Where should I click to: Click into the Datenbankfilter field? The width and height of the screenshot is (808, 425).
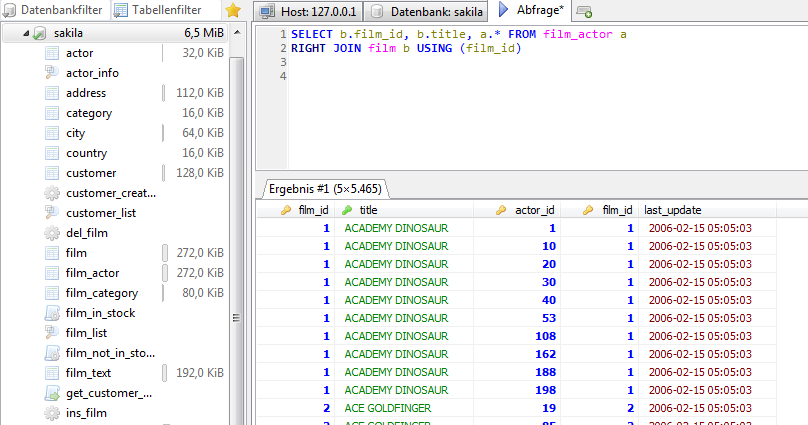53,11
